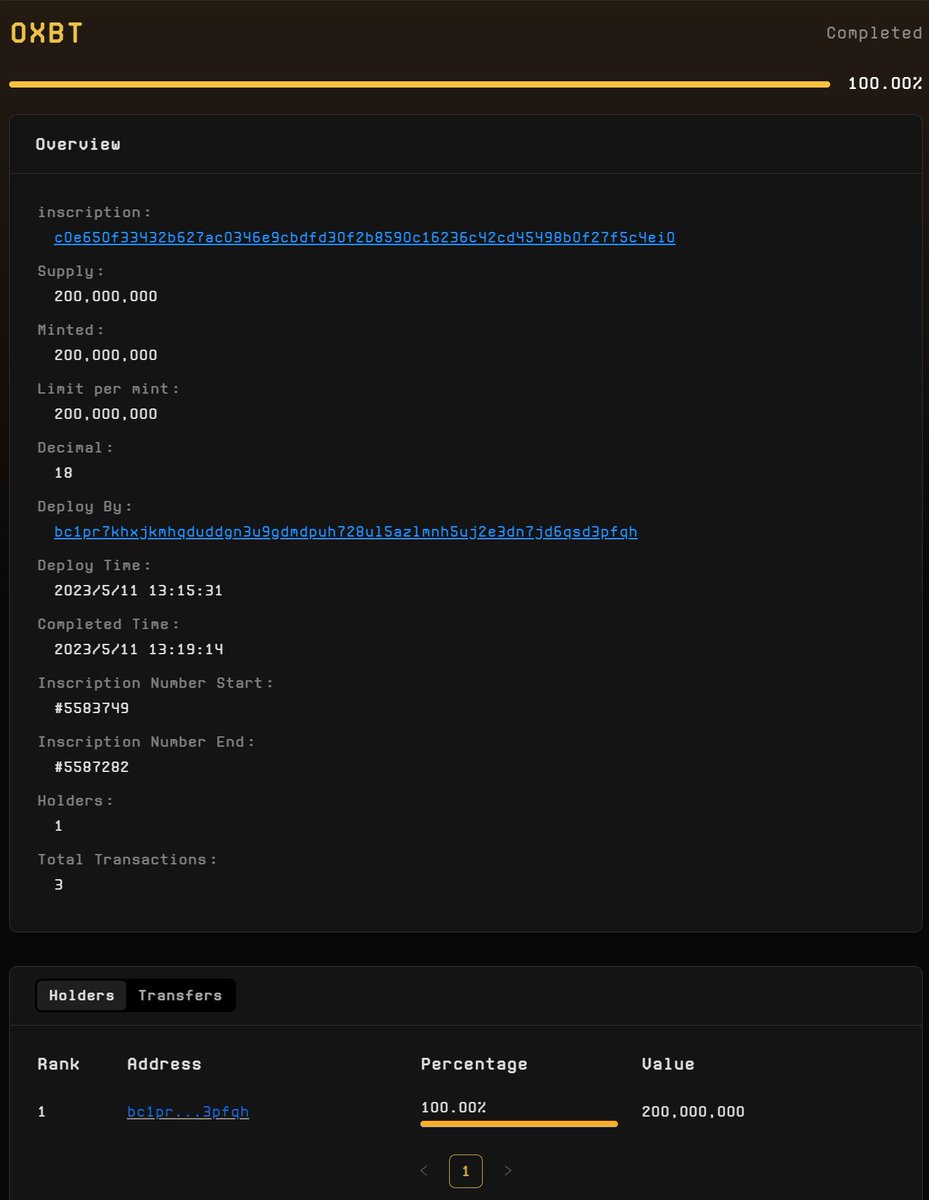The image size is (929, 1200).
Task: Click the top mint progress bar
Action: 420,85
